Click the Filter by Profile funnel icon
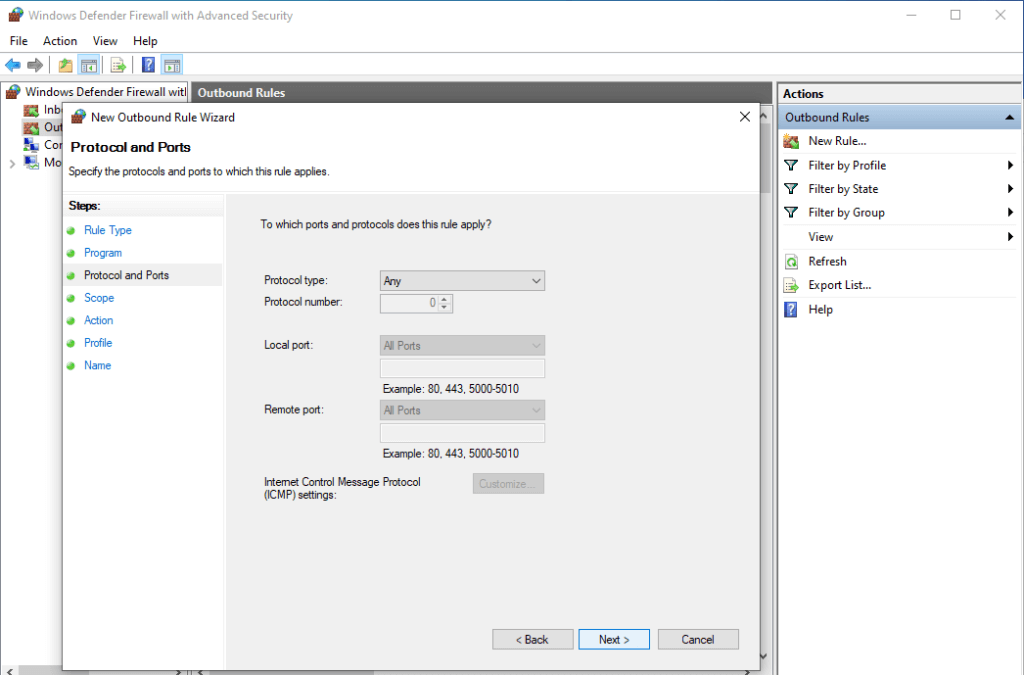Image resolution: width=1024 pixels, height=675 pixels. [x=791, y=165]
